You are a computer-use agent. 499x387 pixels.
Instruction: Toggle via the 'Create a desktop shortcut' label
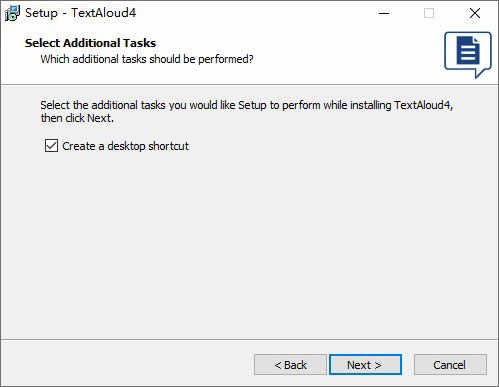point(125,146)
